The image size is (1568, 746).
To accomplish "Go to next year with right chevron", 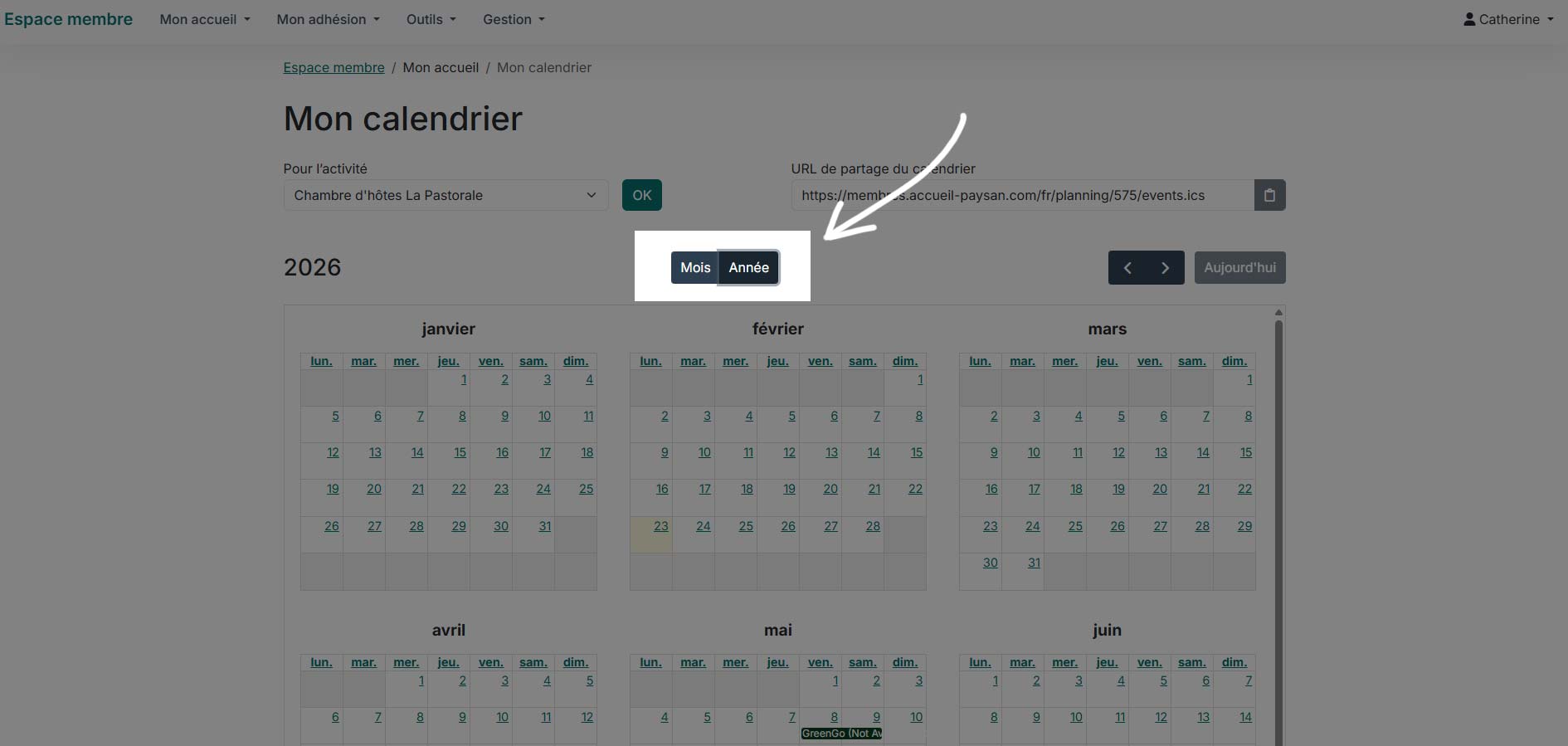I will coord(1165,268).
